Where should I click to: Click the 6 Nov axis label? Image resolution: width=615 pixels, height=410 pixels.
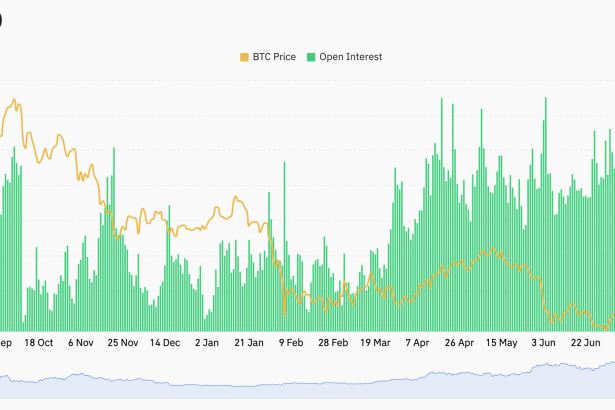[x=81, y=343]
